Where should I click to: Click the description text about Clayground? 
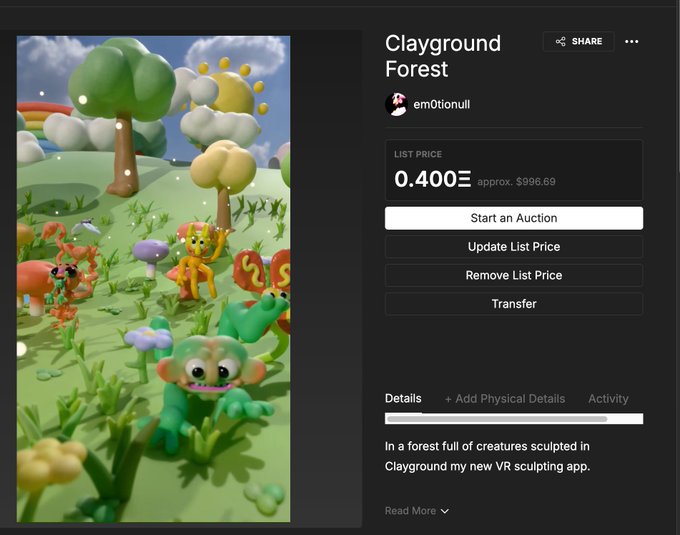(487, 456)
